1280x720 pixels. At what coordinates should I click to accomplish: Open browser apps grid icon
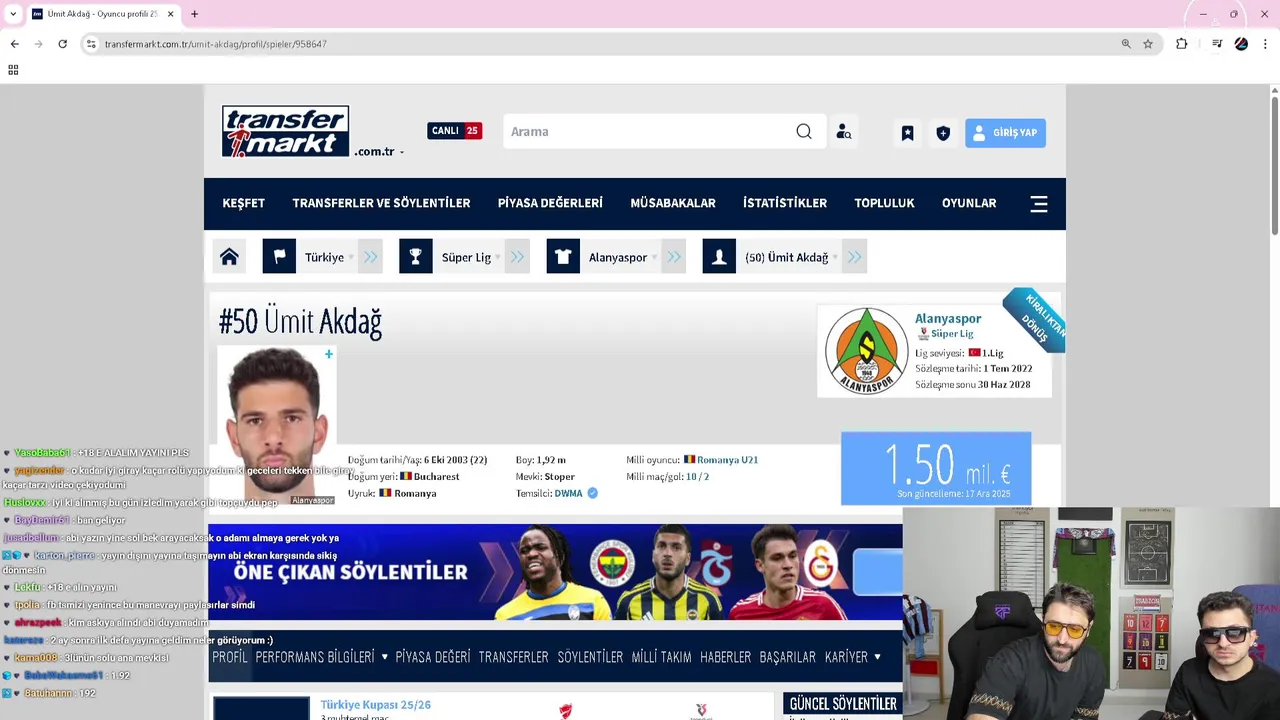point(13,70)
